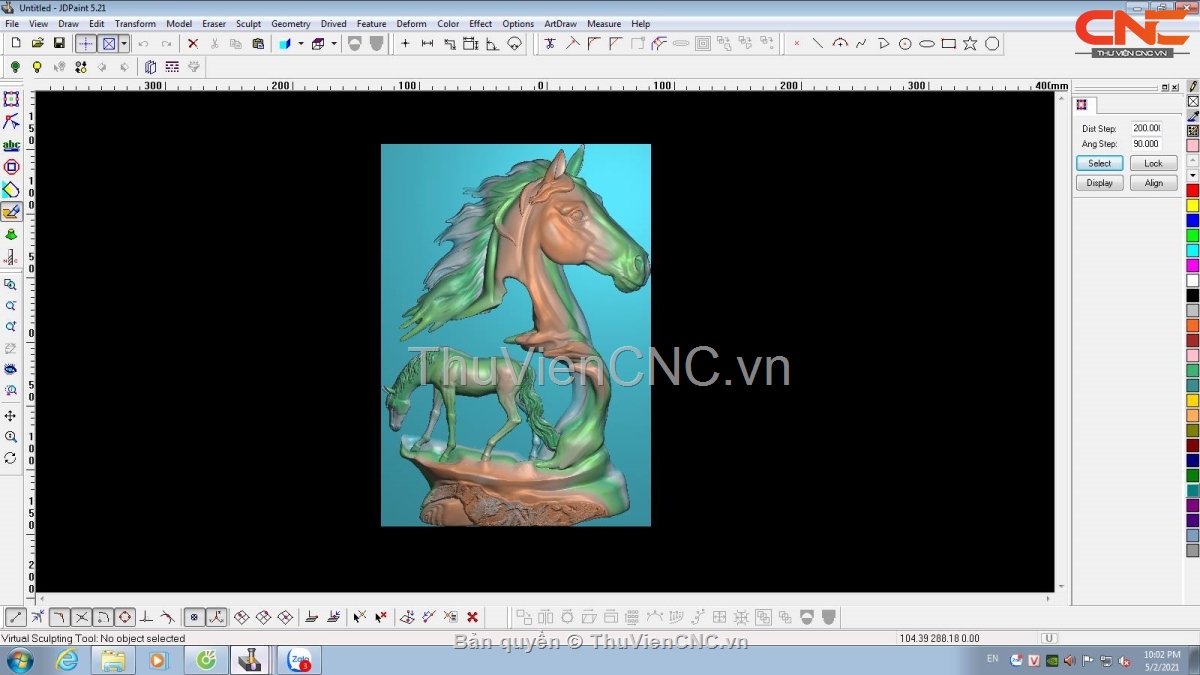Image resolution: width=1200 pixels, height=675 pixels.
Task: Click the concentric rectangles offset icon
Action: (702, 44)
